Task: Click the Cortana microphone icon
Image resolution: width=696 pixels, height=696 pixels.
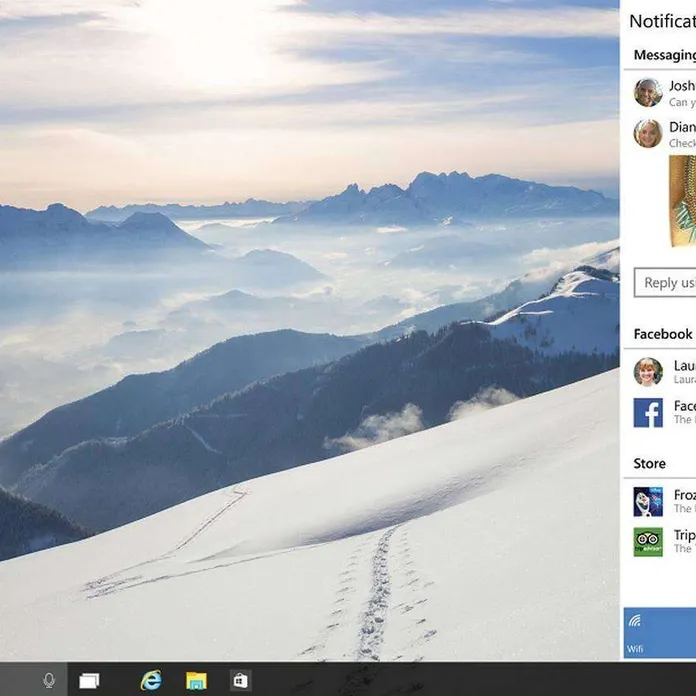Action: 48,680
